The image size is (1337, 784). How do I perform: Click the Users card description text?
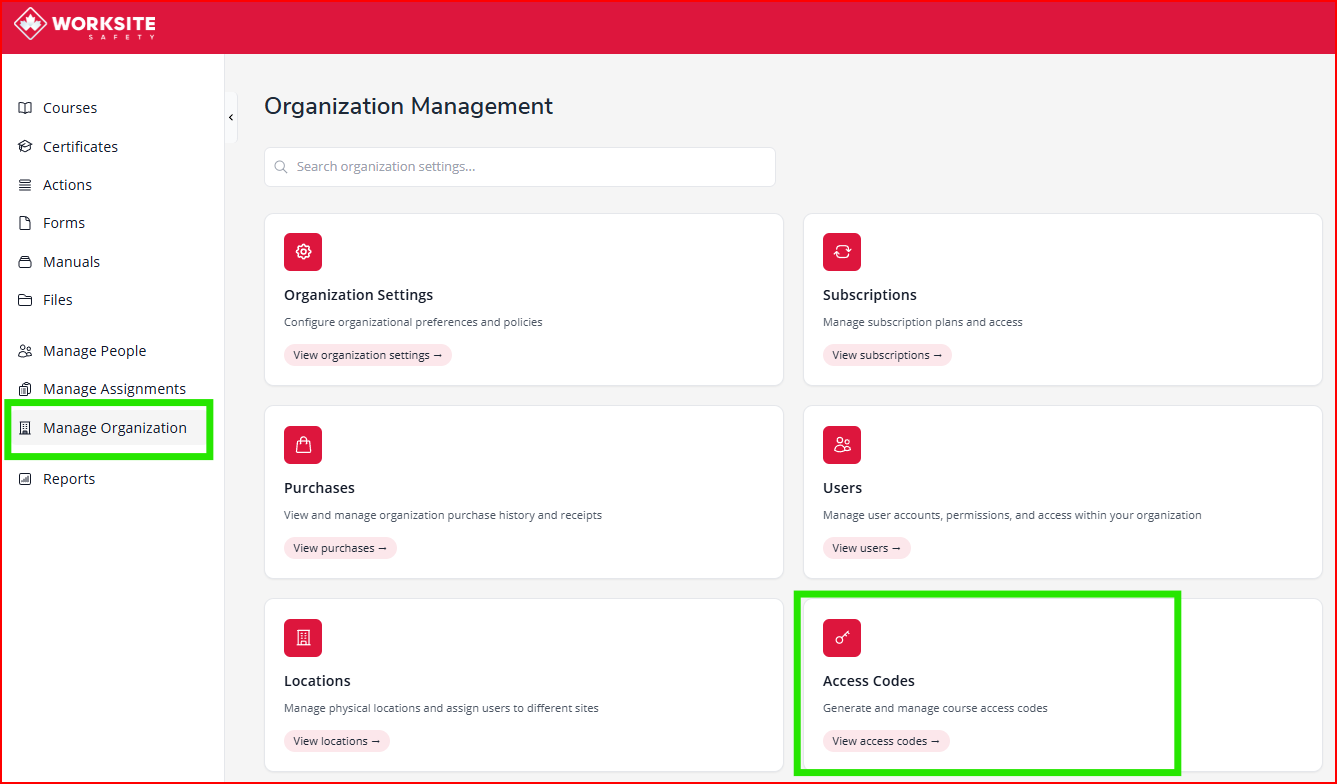1012,515
